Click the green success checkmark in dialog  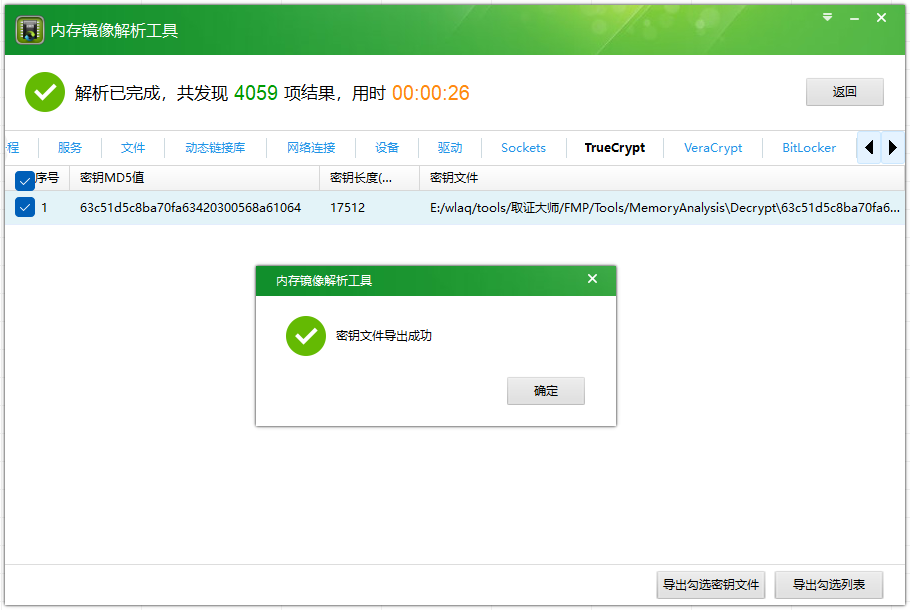[306, 336]
